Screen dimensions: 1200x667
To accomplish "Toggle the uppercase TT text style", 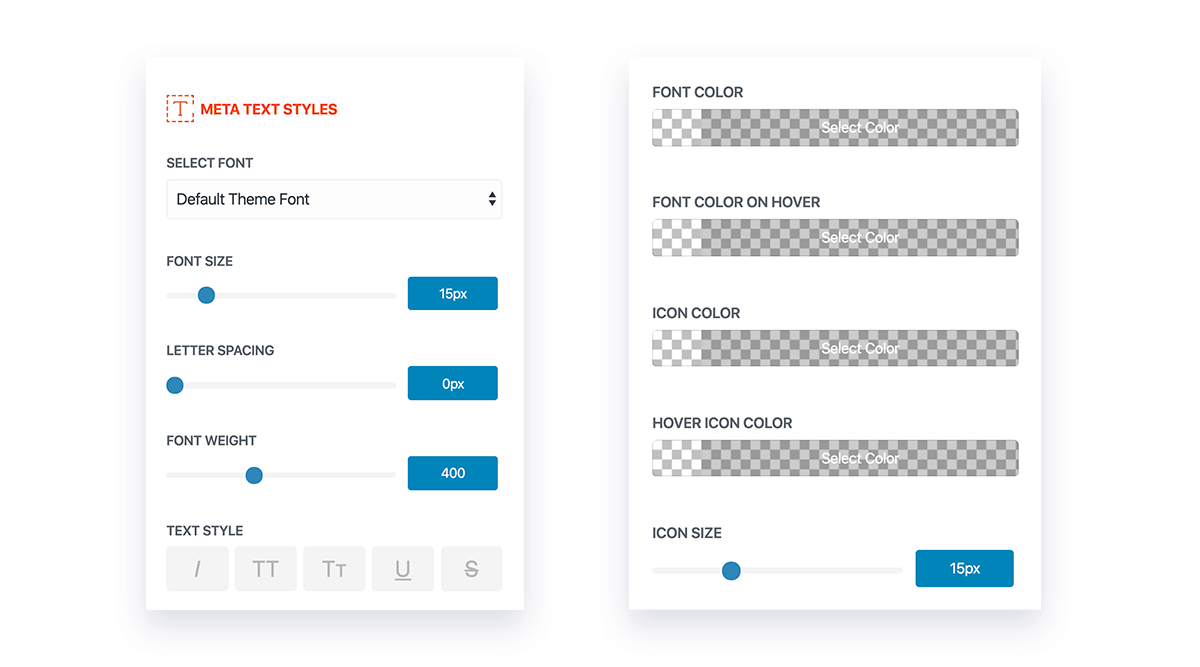I will click(x=265, y=569).
